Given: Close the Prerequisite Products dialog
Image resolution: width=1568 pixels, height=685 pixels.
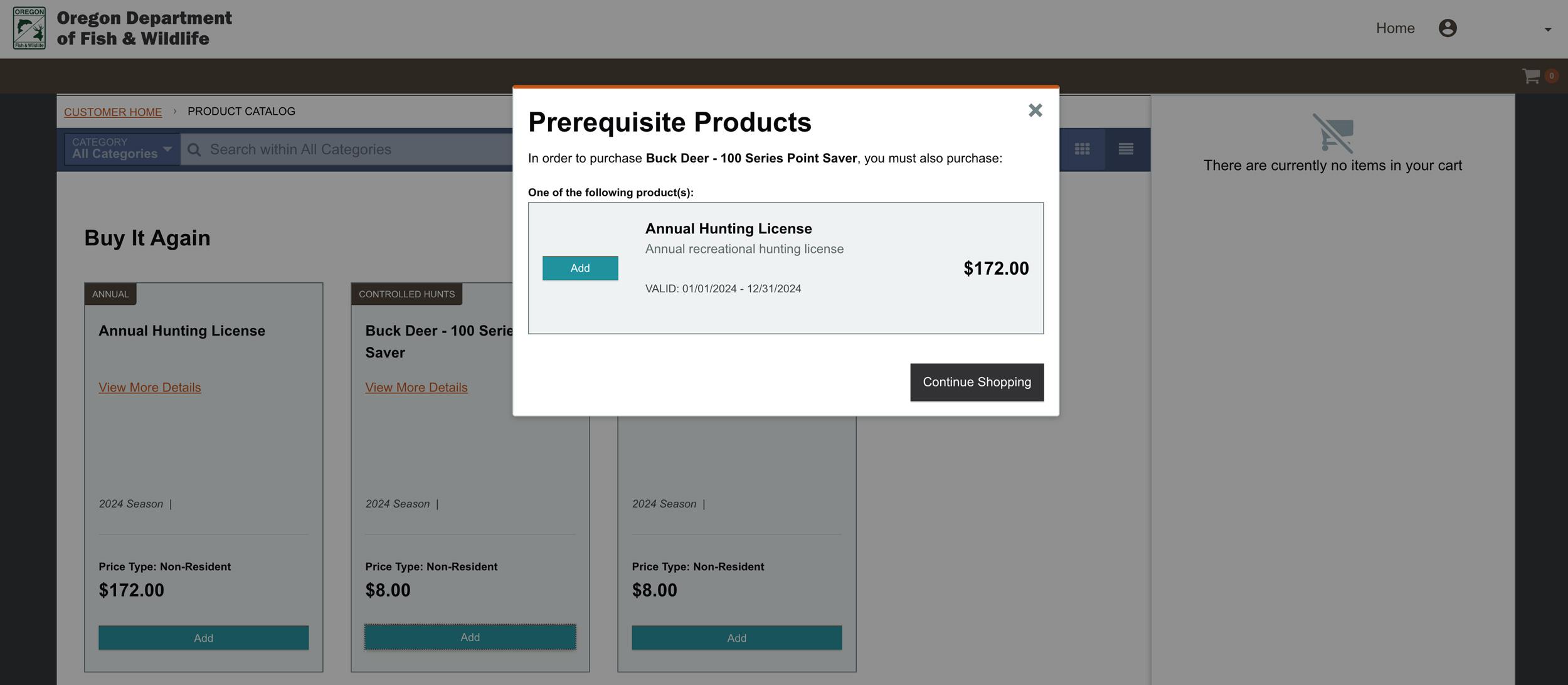Looking at the screenshot, I should pyautogui.click(x=1035, y=110).
